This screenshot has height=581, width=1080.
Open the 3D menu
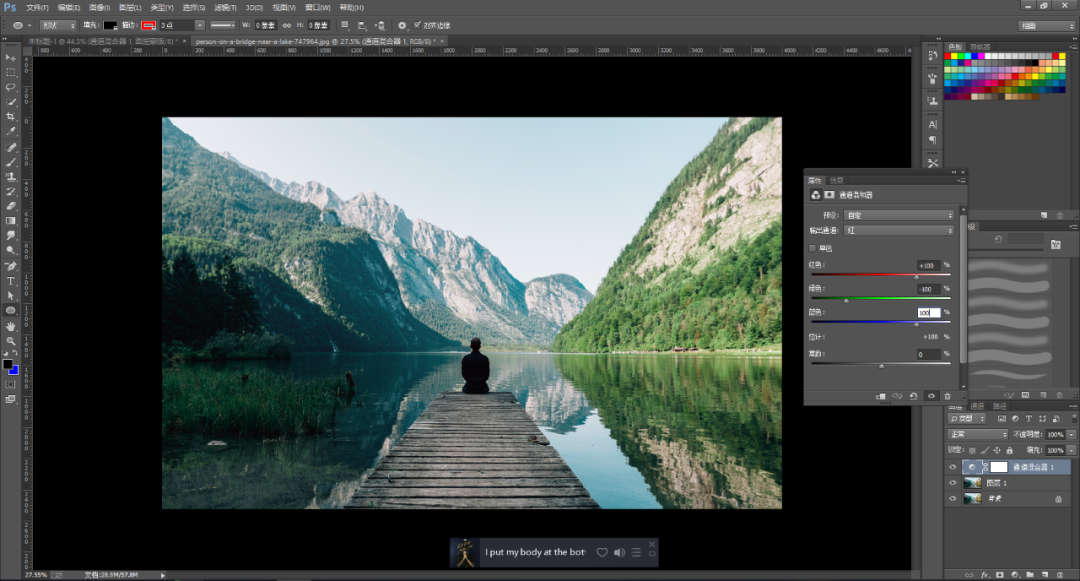(254, 8)
